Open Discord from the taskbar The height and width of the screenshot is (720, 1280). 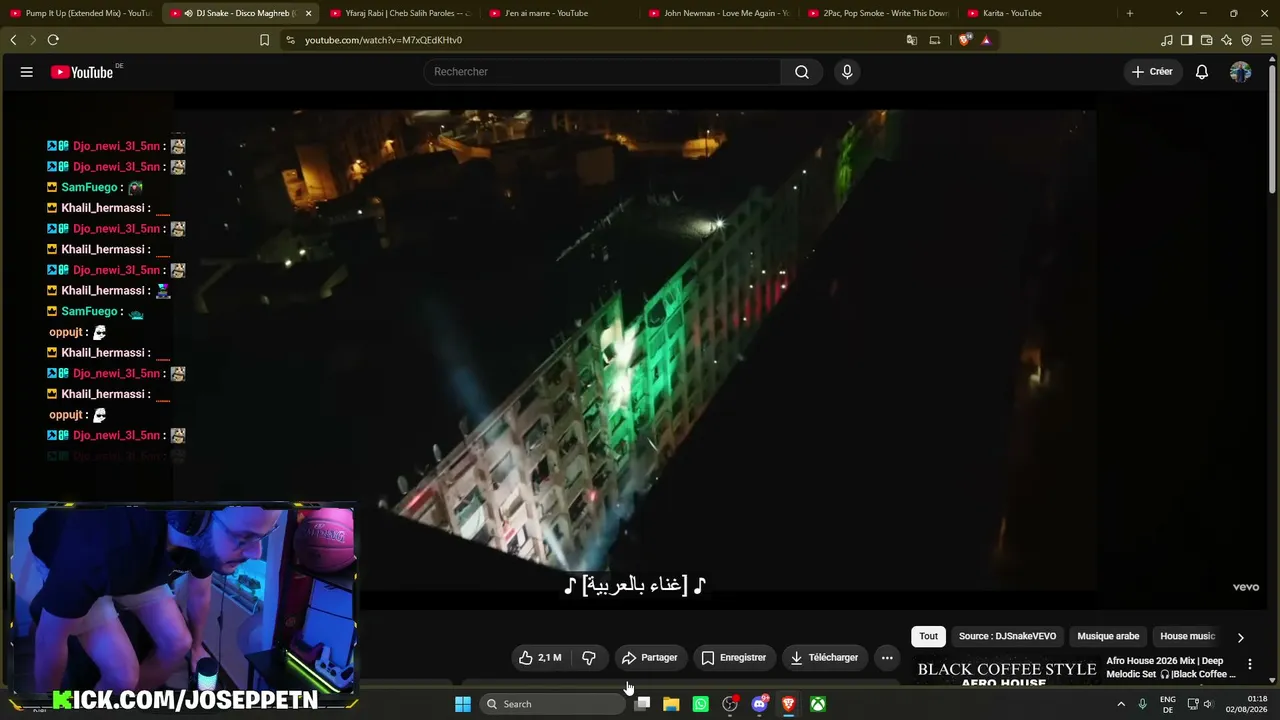pos(759,704)
